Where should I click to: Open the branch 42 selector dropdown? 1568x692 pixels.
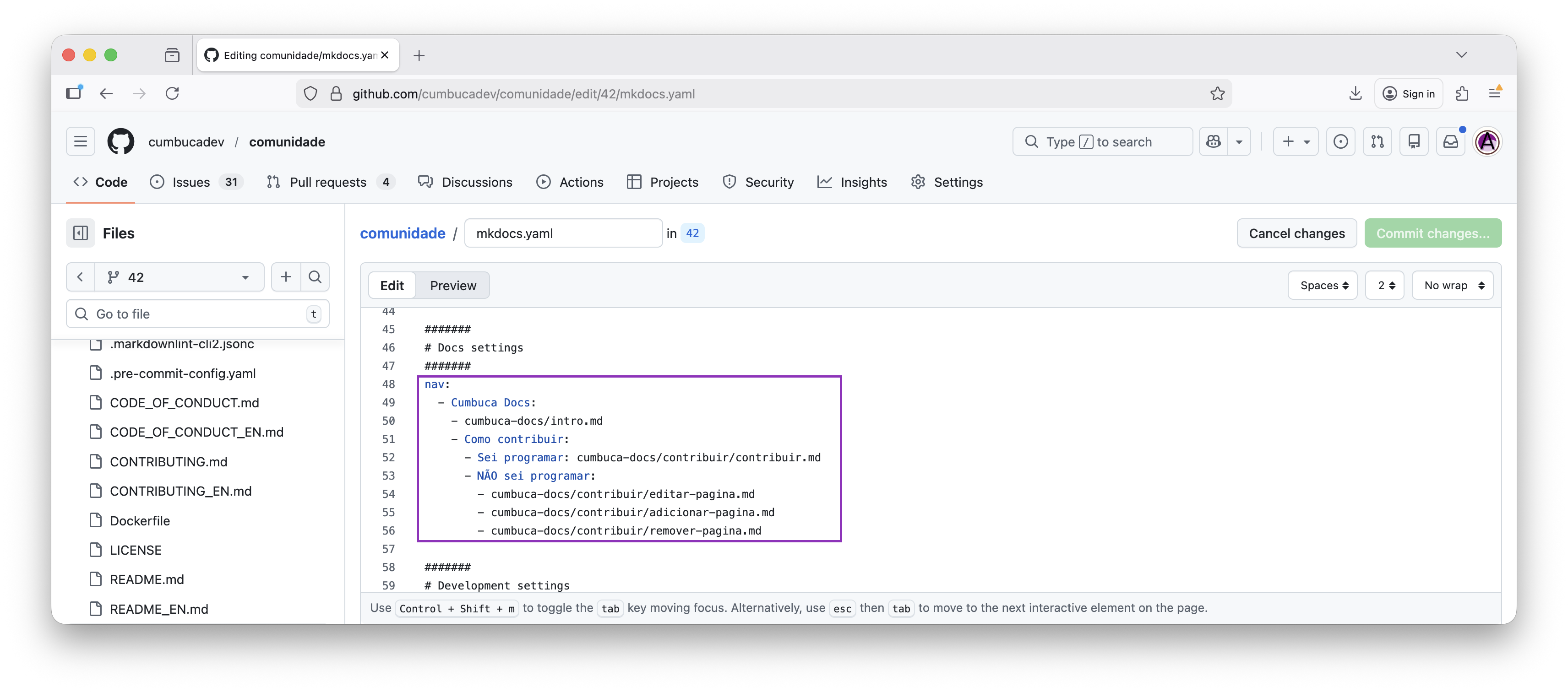tap(179, 277)
